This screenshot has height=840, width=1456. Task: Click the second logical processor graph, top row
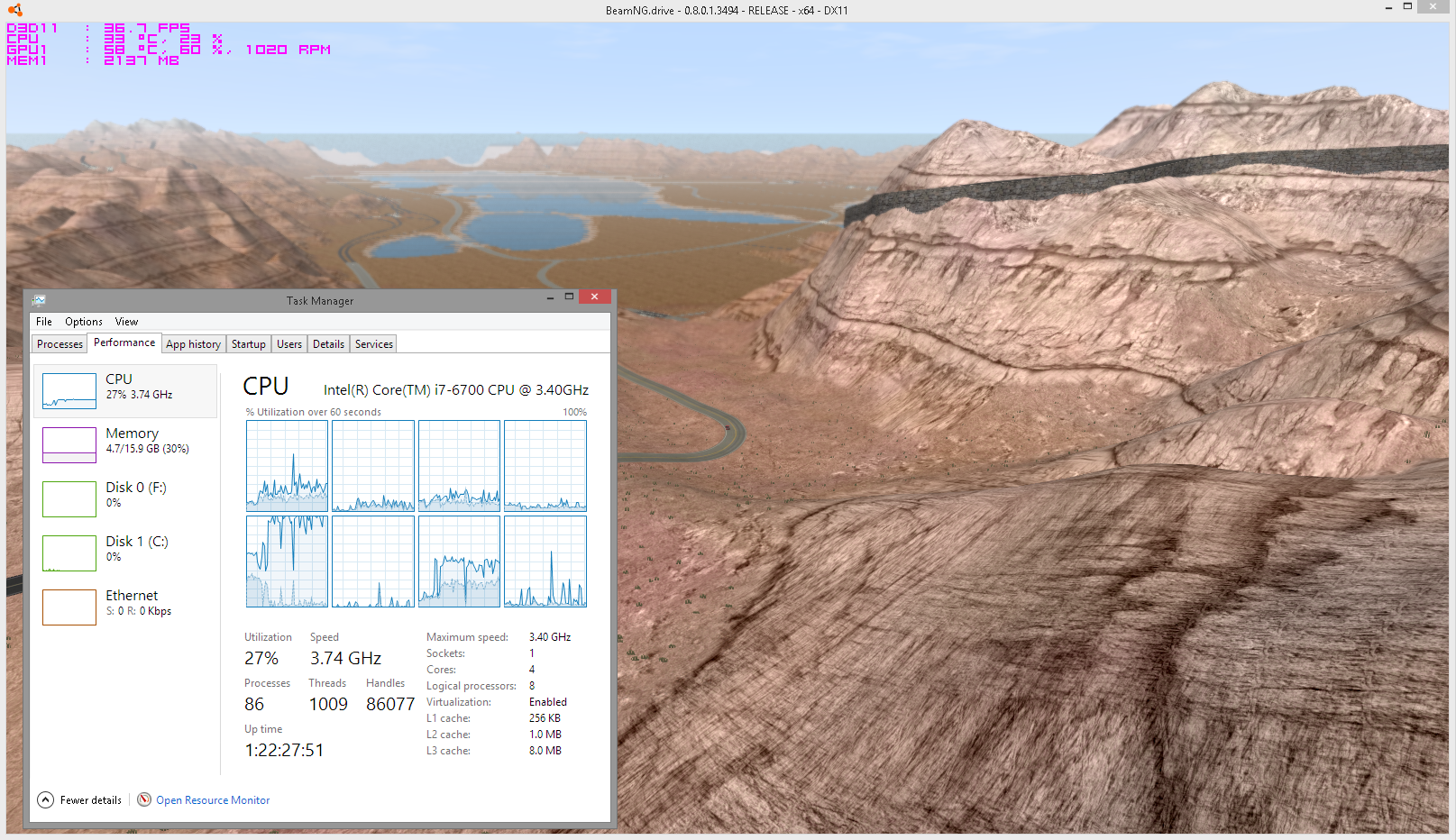(373, 466)
